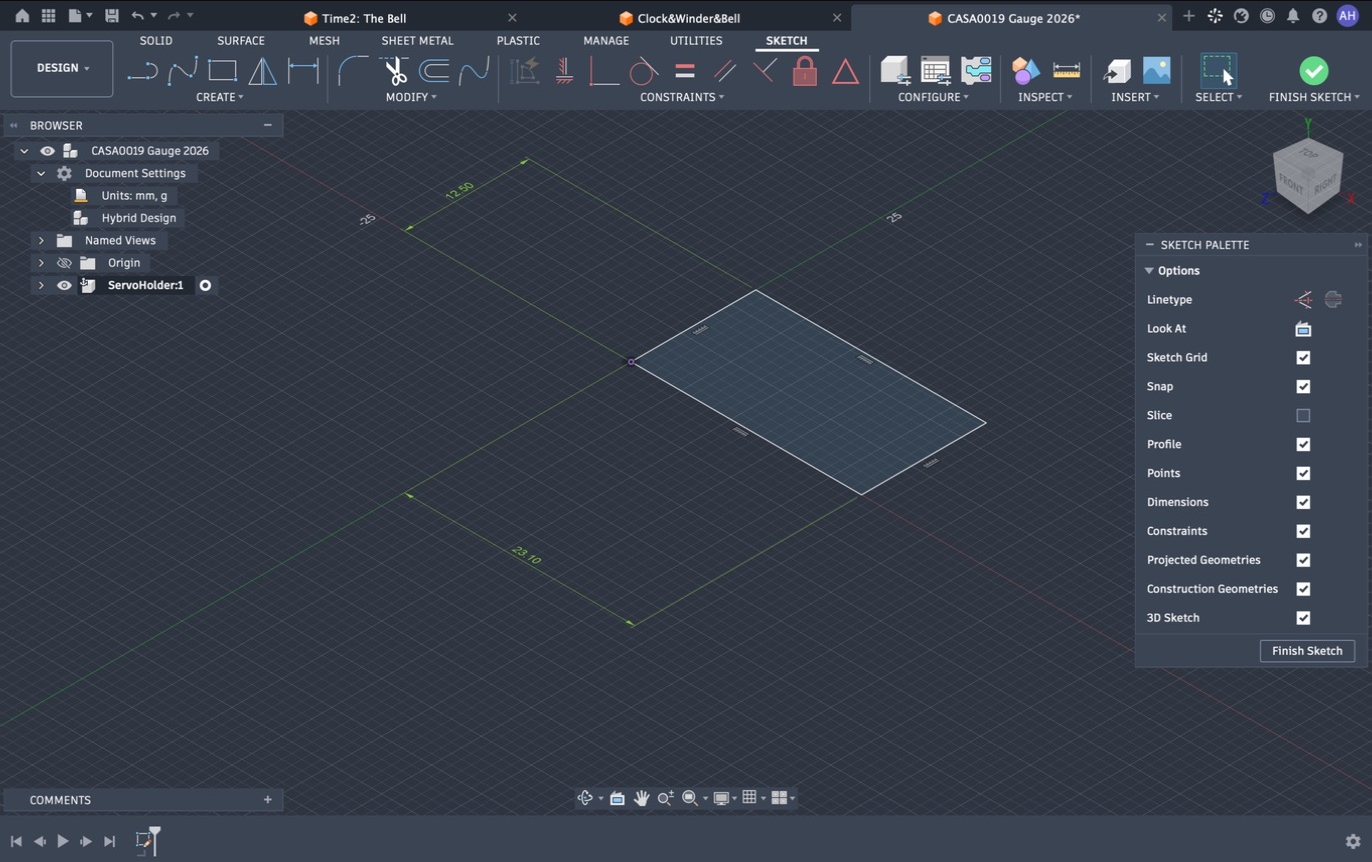Select the Pan hand tool
This screenshot has height=862, width=1372.
click(x=641, y=798)
